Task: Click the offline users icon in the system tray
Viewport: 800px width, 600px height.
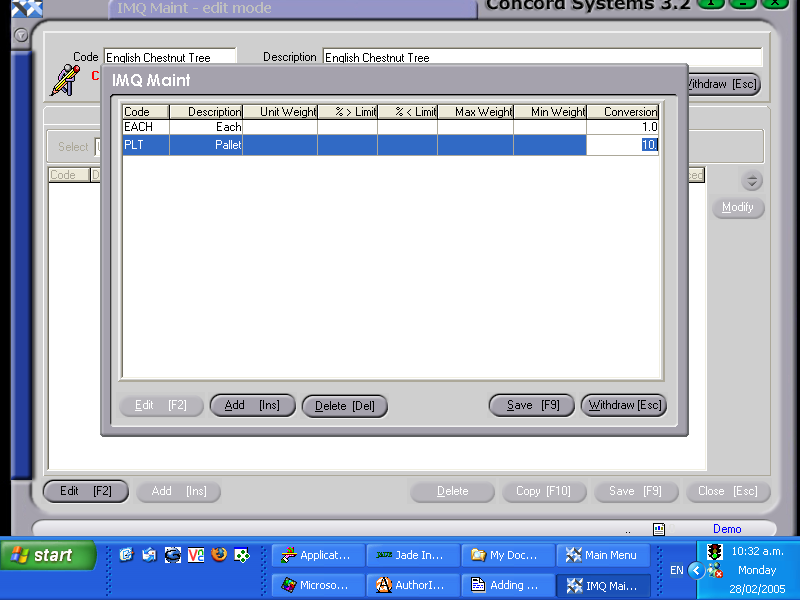Action: (714, 570)
